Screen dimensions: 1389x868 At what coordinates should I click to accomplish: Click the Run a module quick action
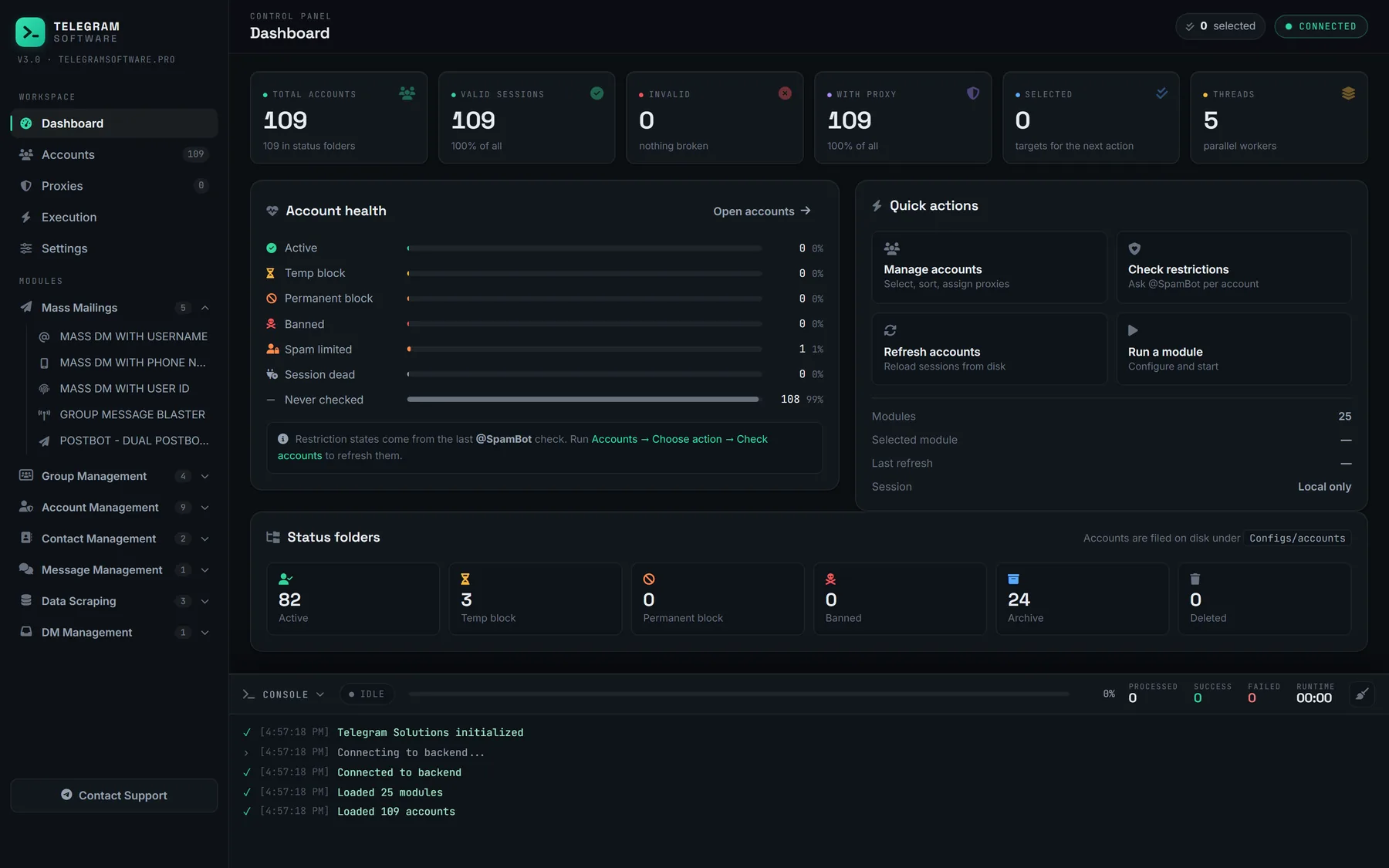tap(1234, 349)
